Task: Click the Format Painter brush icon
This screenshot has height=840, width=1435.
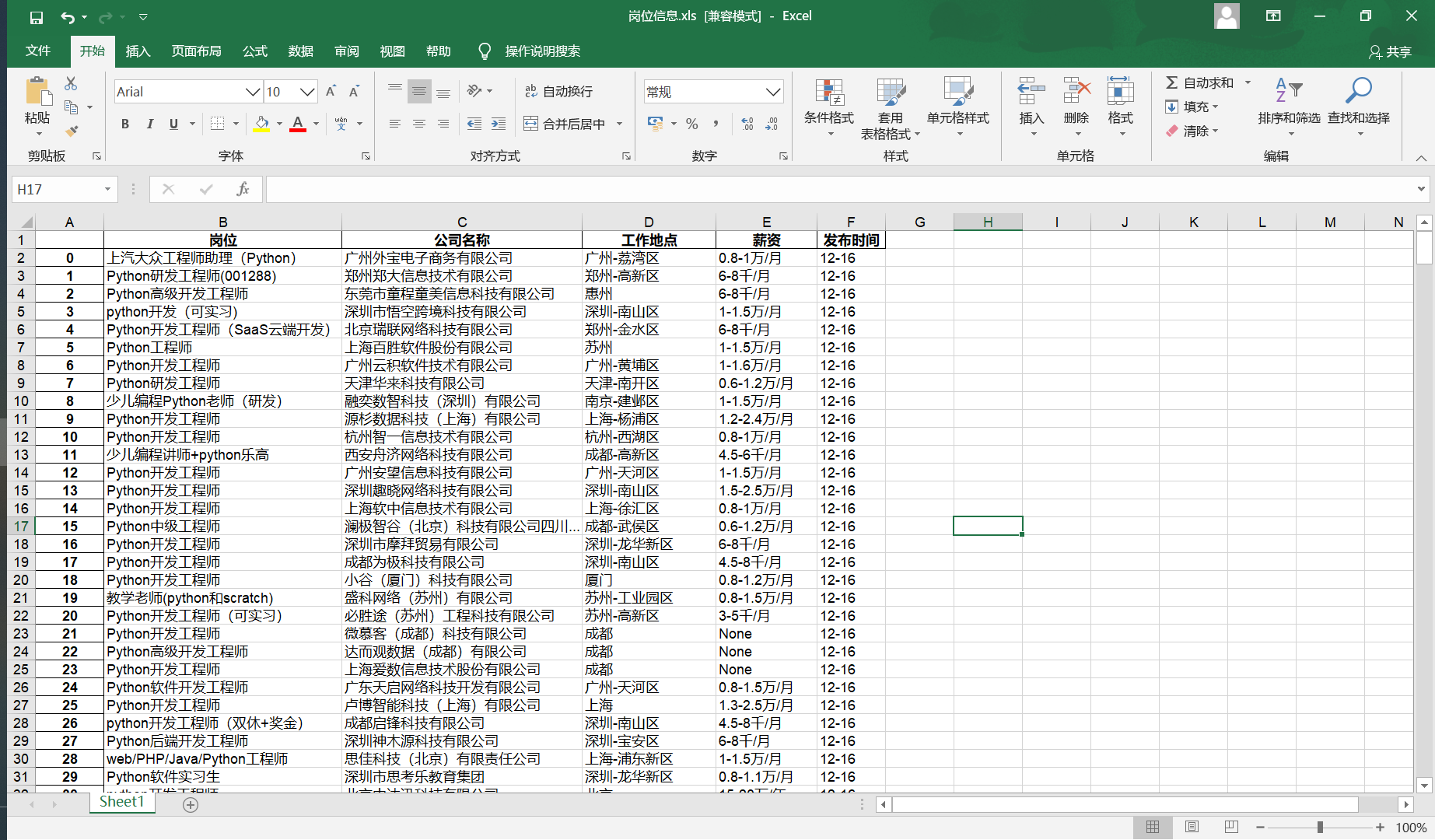Action: [72, 131]
